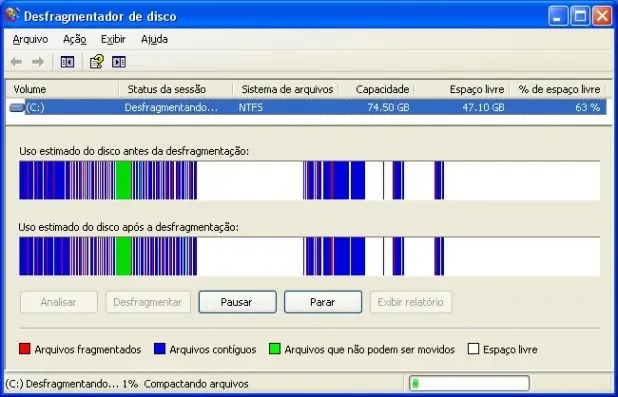Open the Arquivo menu

click(30, 39)
